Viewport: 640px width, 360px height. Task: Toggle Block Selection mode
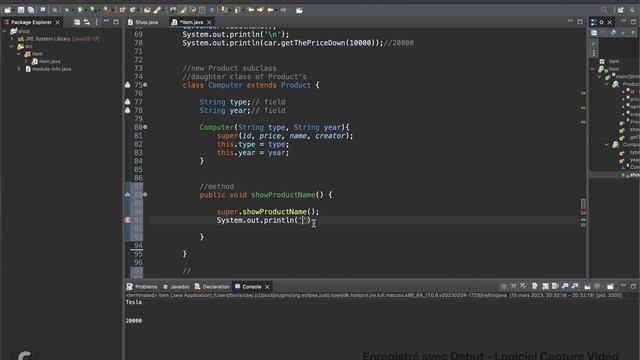tap(202, 10)
